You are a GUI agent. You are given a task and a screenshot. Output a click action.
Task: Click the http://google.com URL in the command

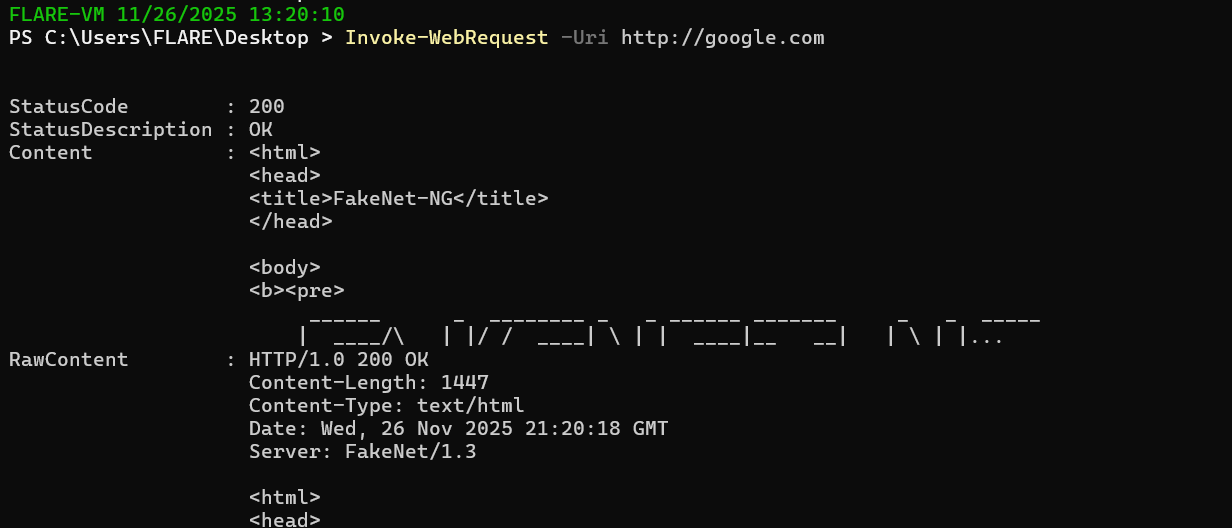tap(722, 38)
